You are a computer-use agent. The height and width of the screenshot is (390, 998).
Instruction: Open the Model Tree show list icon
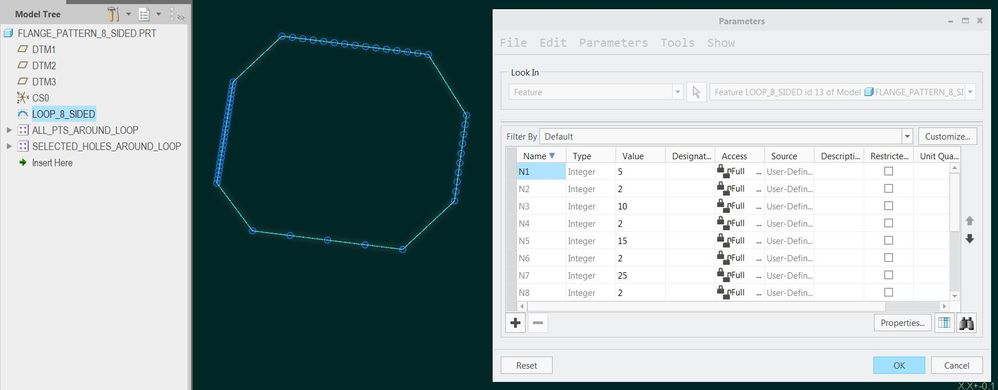[x=144, y=13]
